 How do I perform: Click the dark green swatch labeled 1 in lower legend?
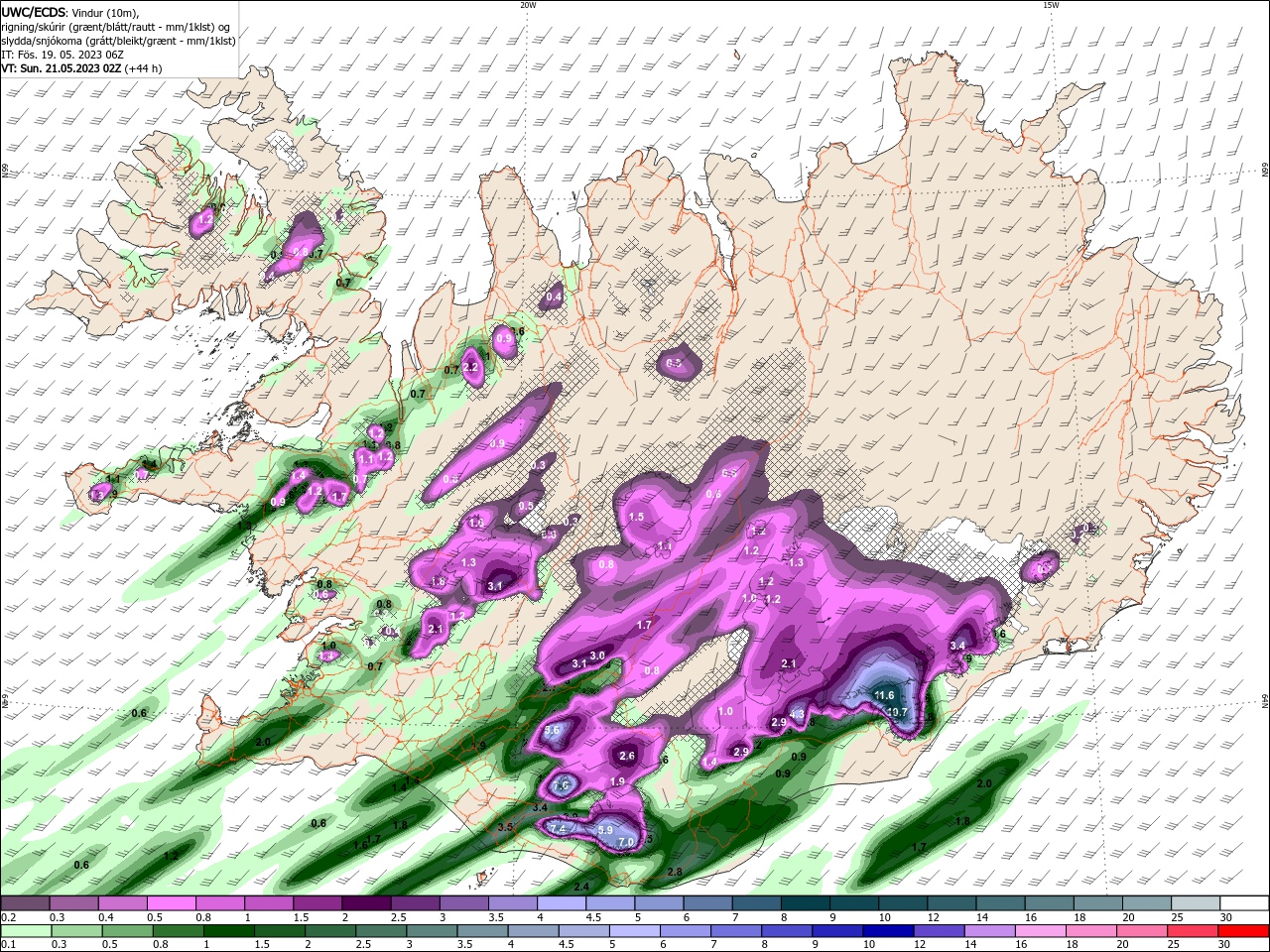(227, 931)
